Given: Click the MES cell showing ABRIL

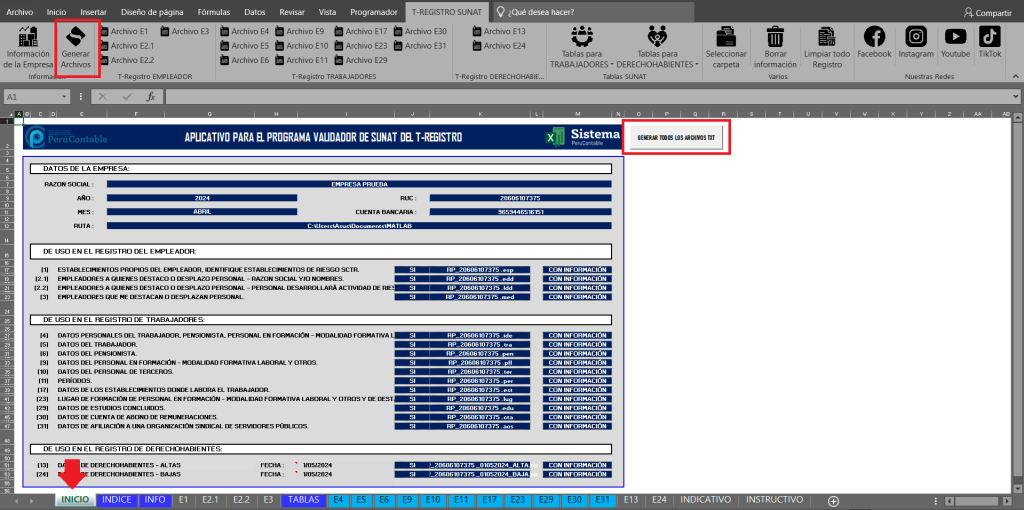Looking at the screenshot, I should 202,212.
